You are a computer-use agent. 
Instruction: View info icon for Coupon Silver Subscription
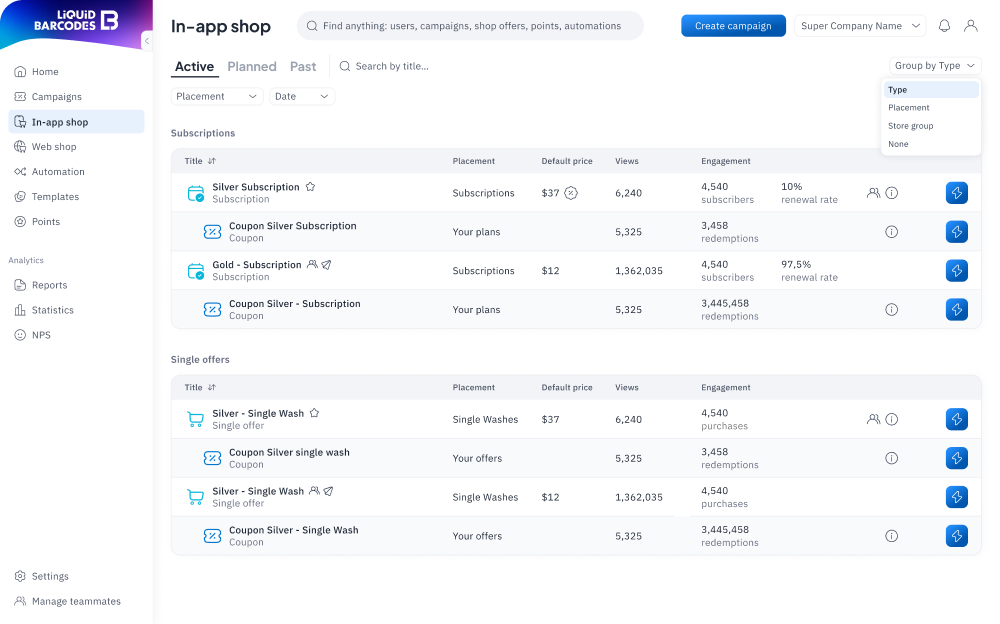(891, 231)
